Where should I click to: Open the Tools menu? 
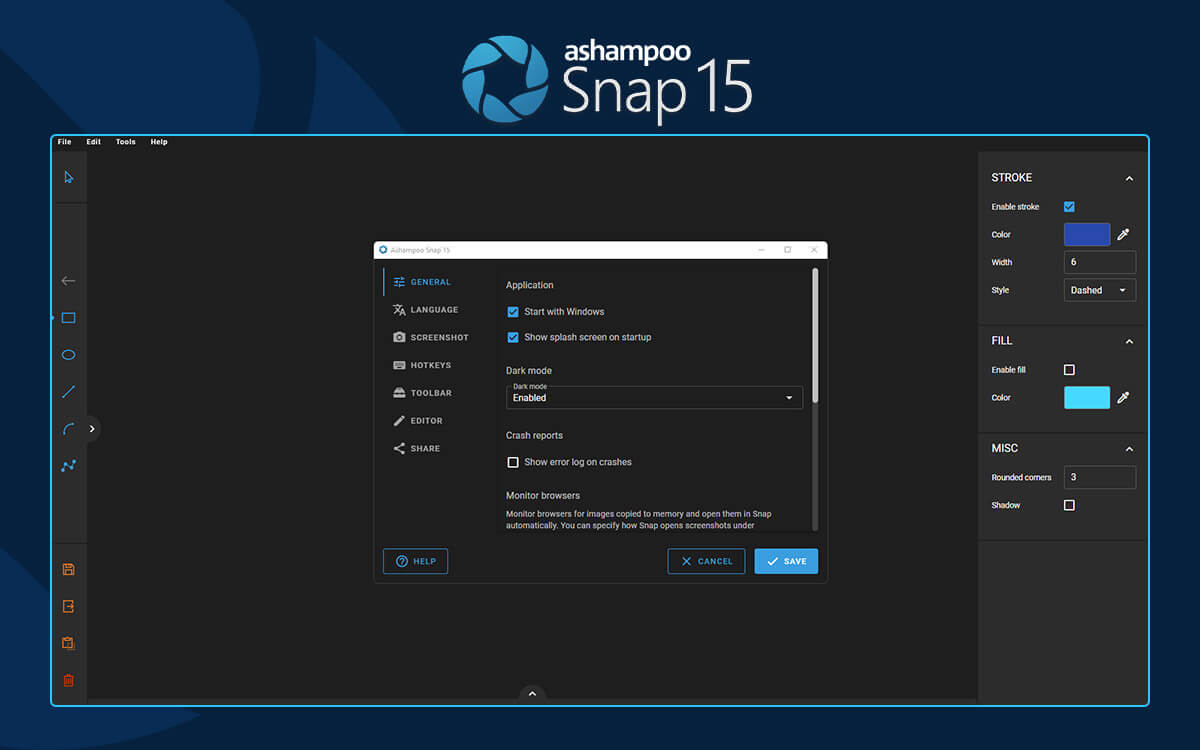(x=125, y=142)
